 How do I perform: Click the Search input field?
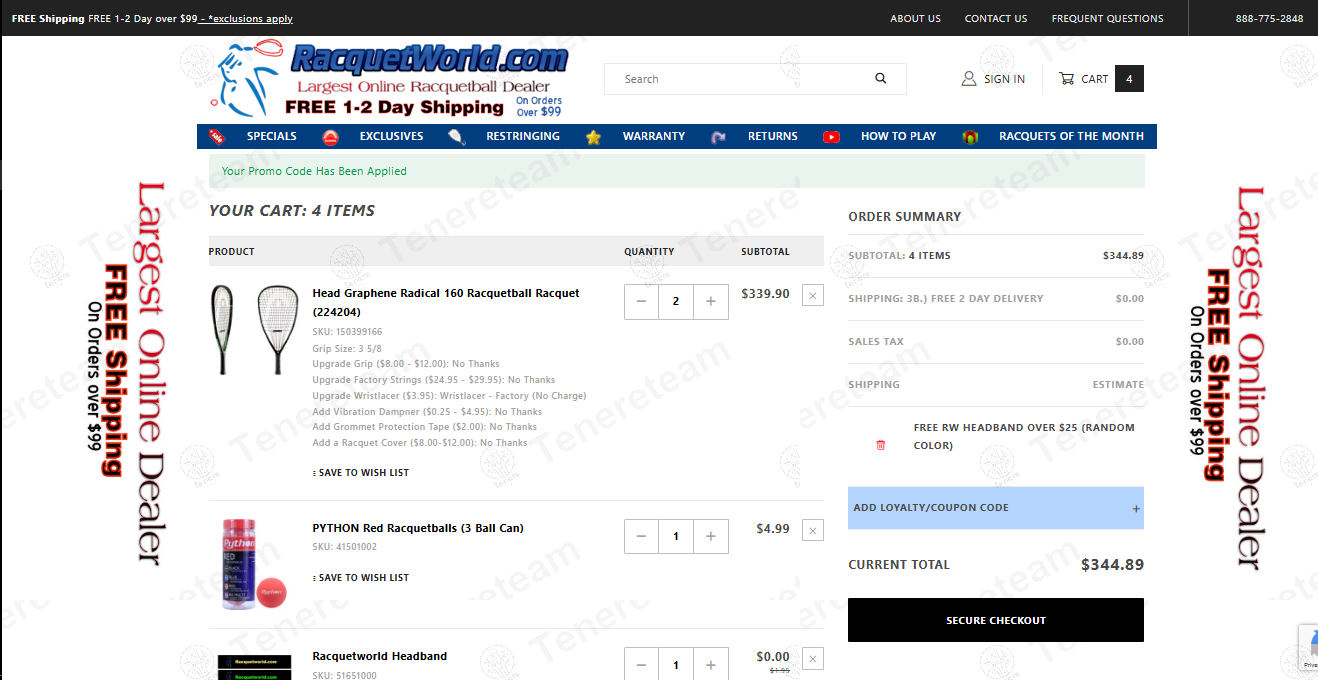click(x=740, y=79)
